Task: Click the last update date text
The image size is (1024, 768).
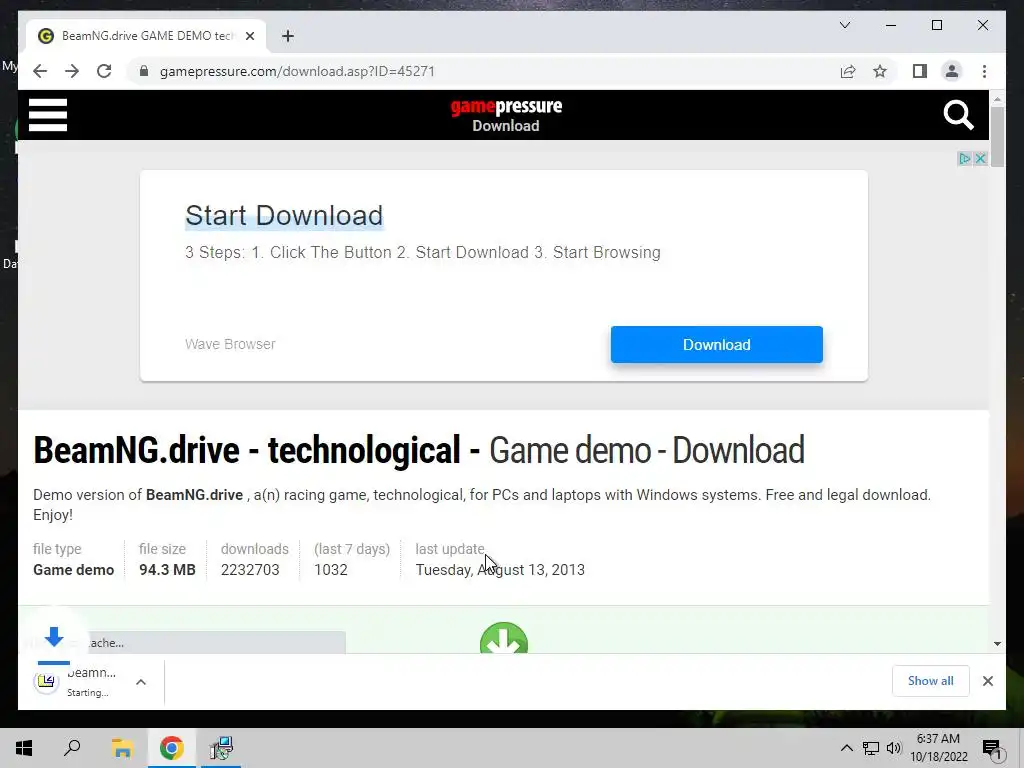Action: 500,569
